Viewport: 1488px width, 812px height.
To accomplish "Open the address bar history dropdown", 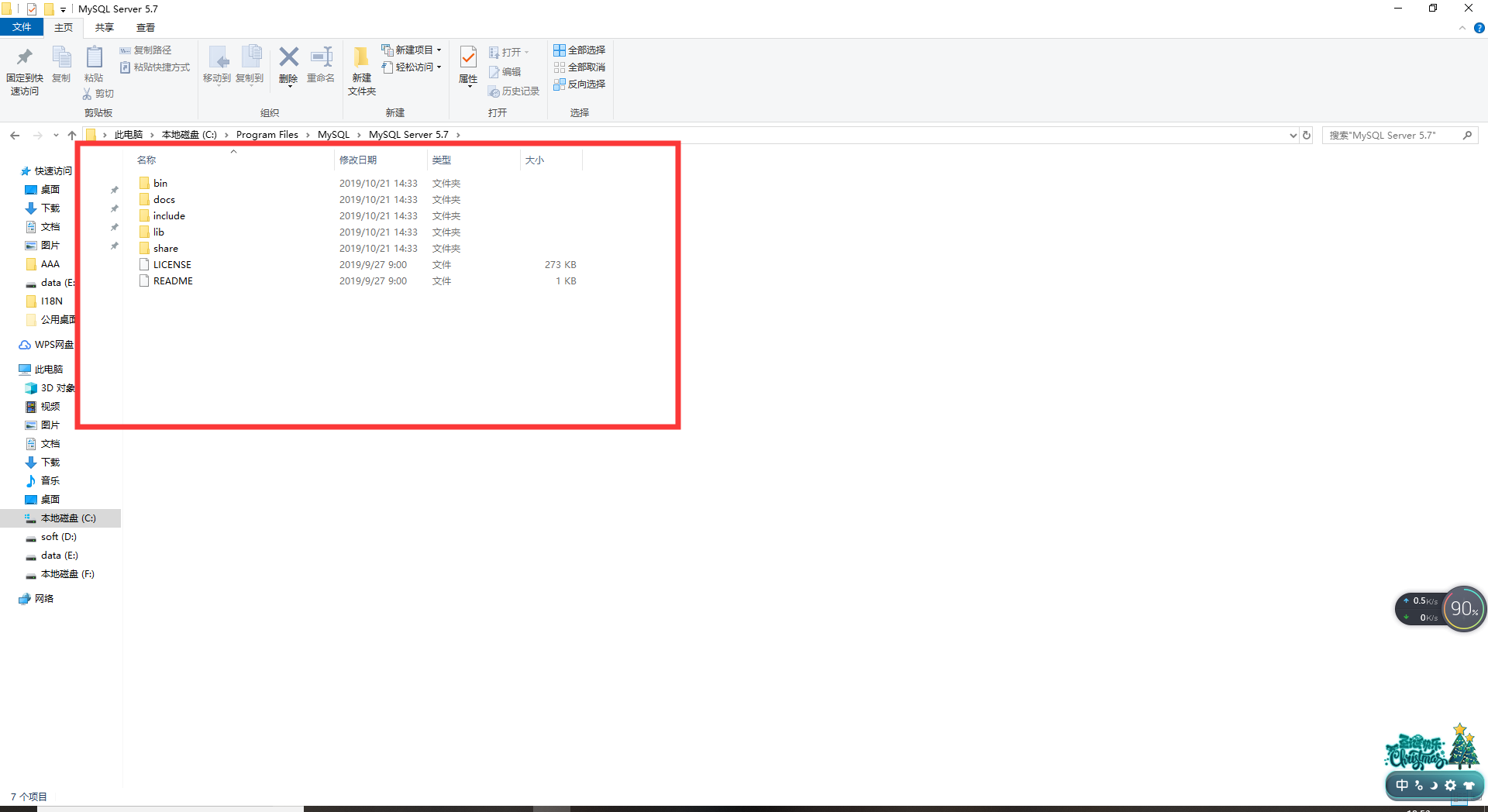I will tap(1293, 136).
